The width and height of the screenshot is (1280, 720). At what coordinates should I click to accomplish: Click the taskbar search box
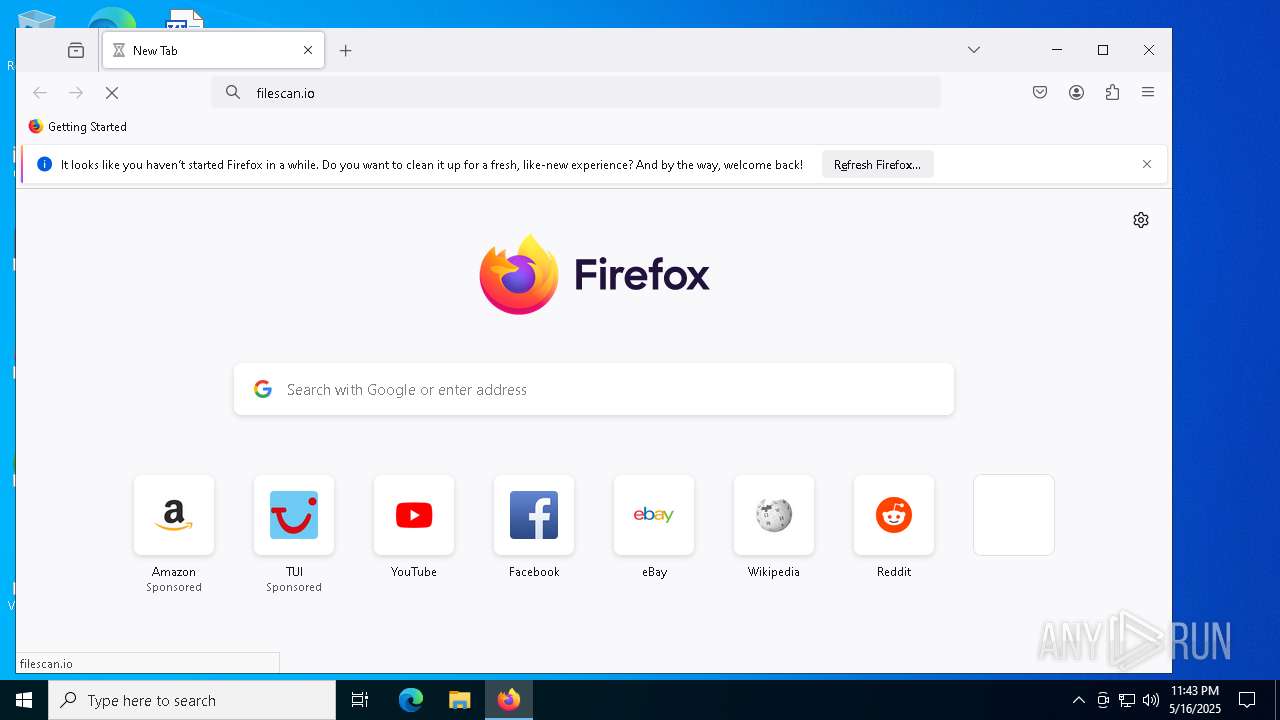[192, 700]
